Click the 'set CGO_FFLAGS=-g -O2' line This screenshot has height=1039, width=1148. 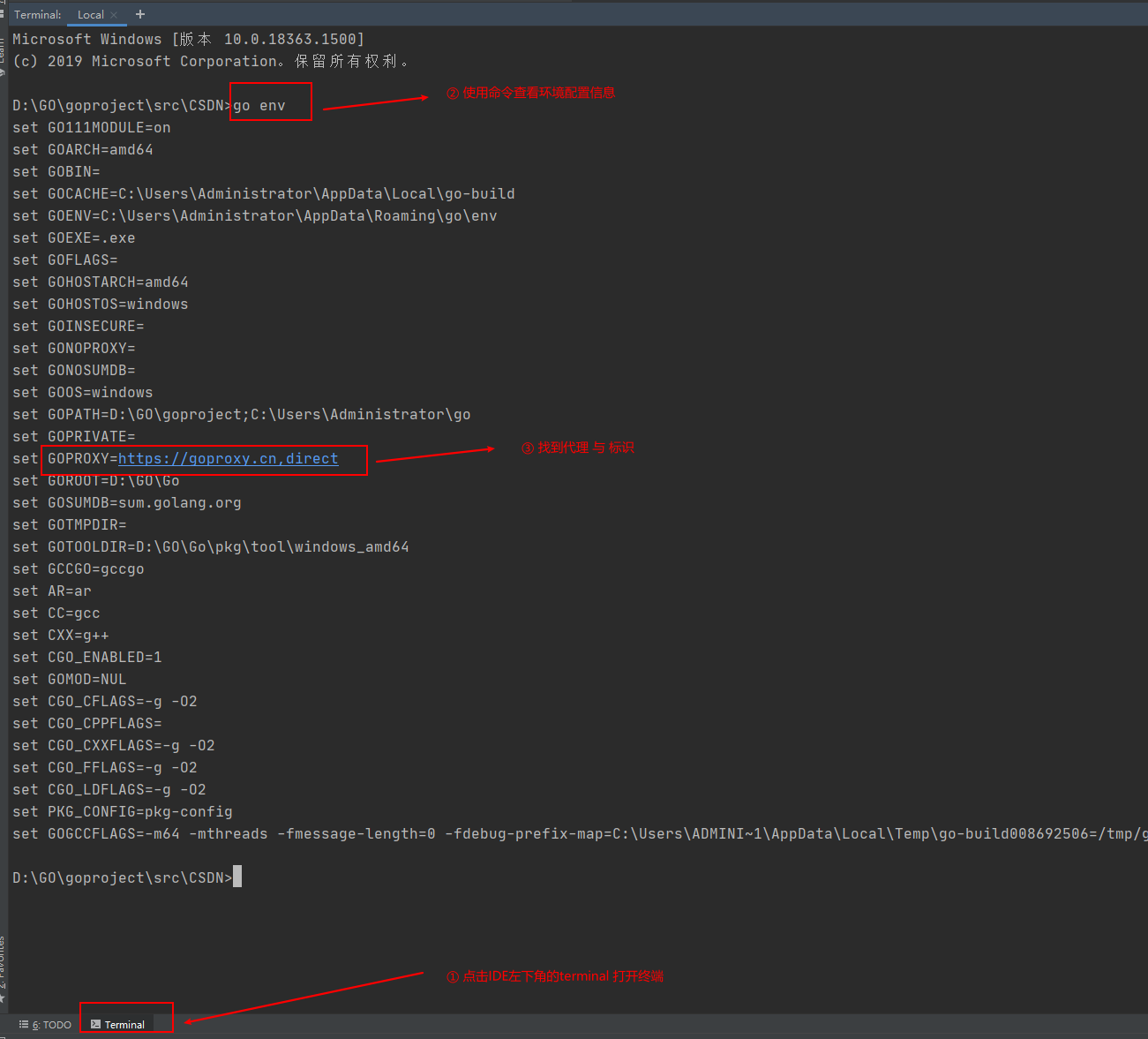(x=105, y=768)
